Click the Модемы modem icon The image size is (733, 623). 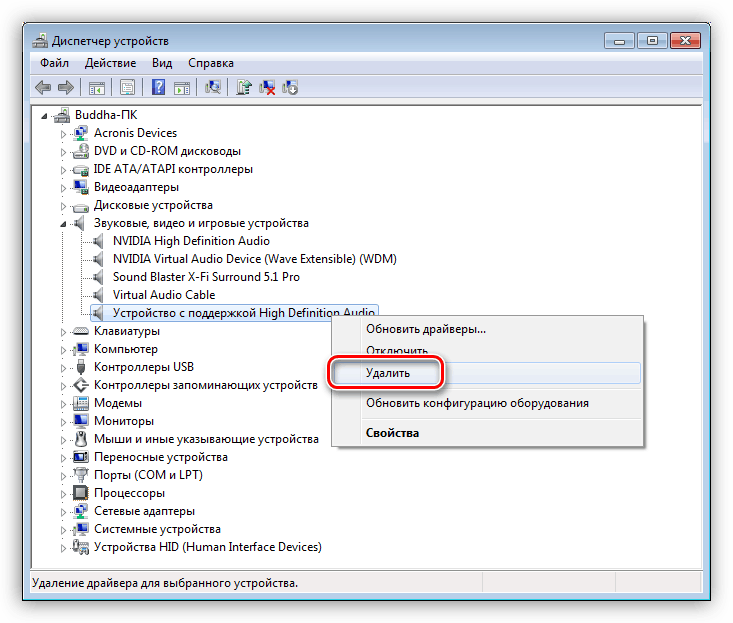tap(81, 403)
